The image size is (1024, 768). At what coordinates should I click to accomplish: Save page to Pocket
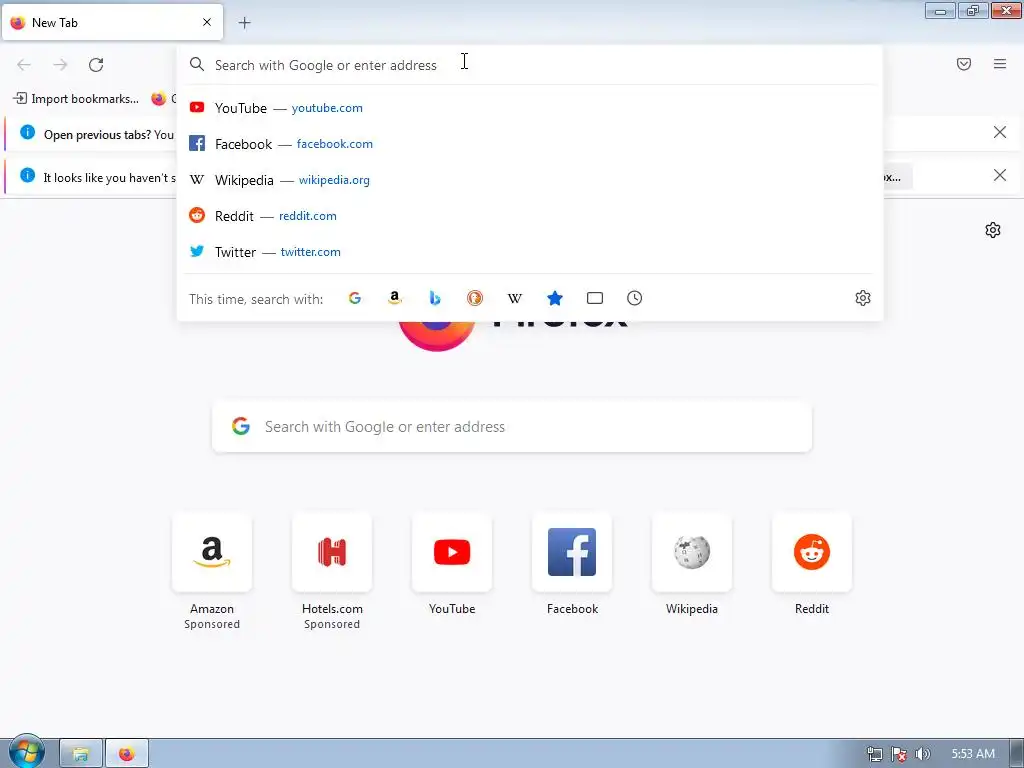(964, 64)
